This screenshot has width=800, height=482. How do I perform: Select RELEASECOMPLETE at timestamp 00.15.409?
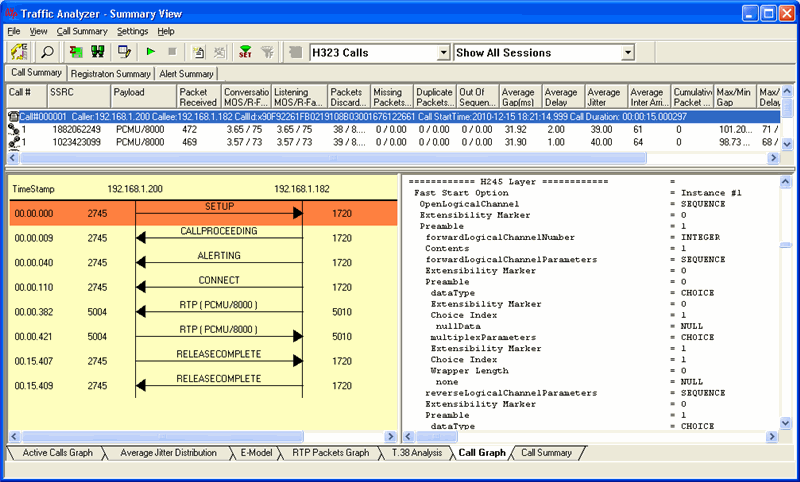point(203,385)
